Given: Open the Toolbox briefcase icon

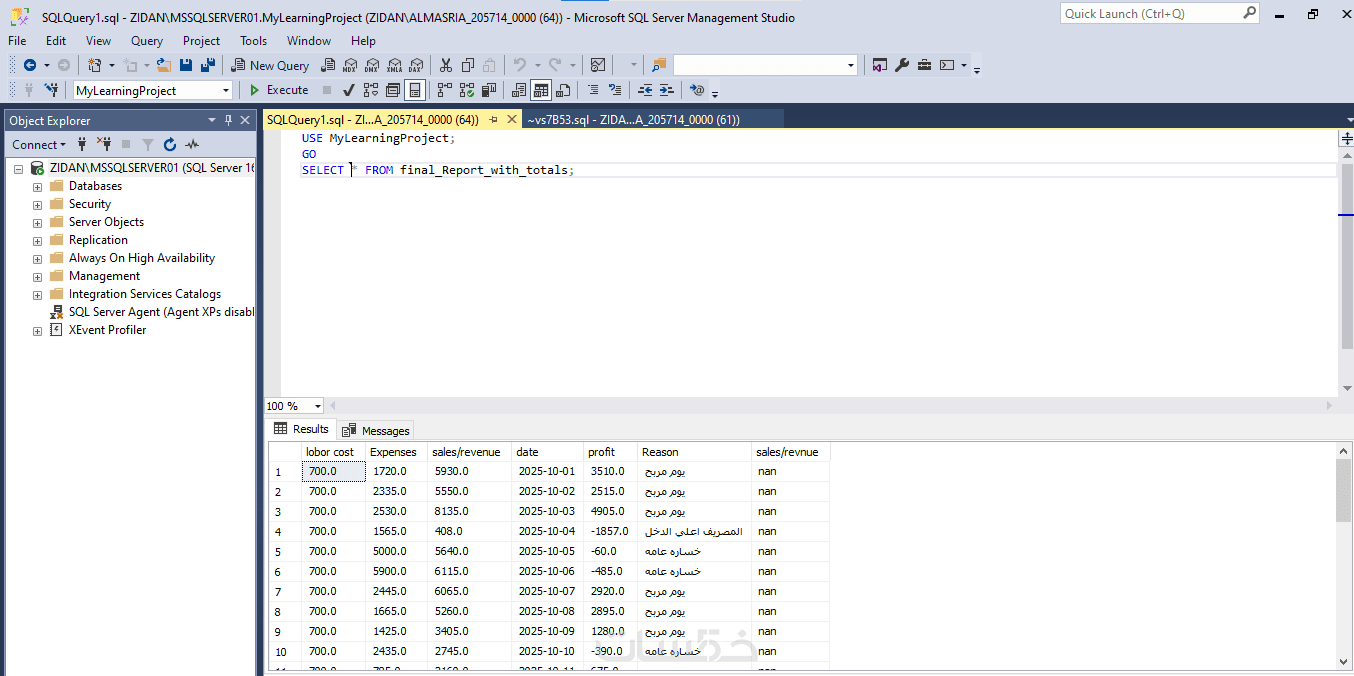Looking at the screenshot, I should pos(924,65).
